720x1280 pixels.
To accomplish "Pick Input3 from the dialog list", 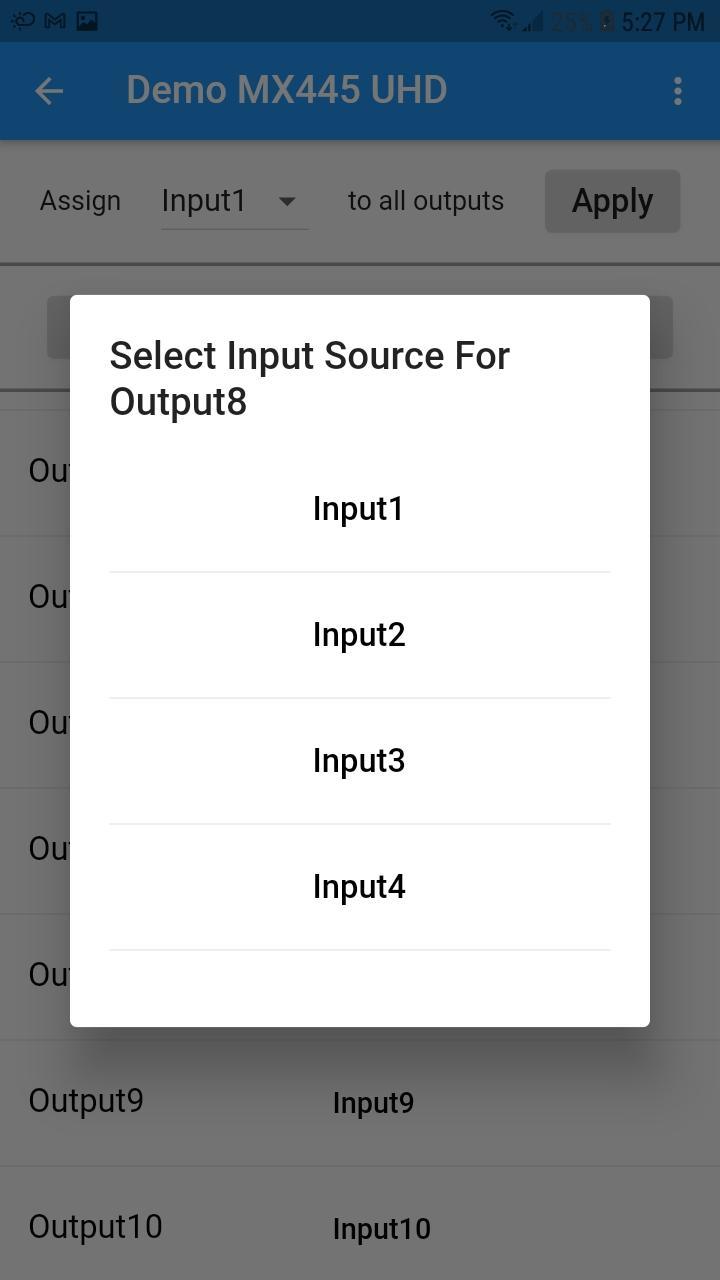I will [x=359, y=761].
